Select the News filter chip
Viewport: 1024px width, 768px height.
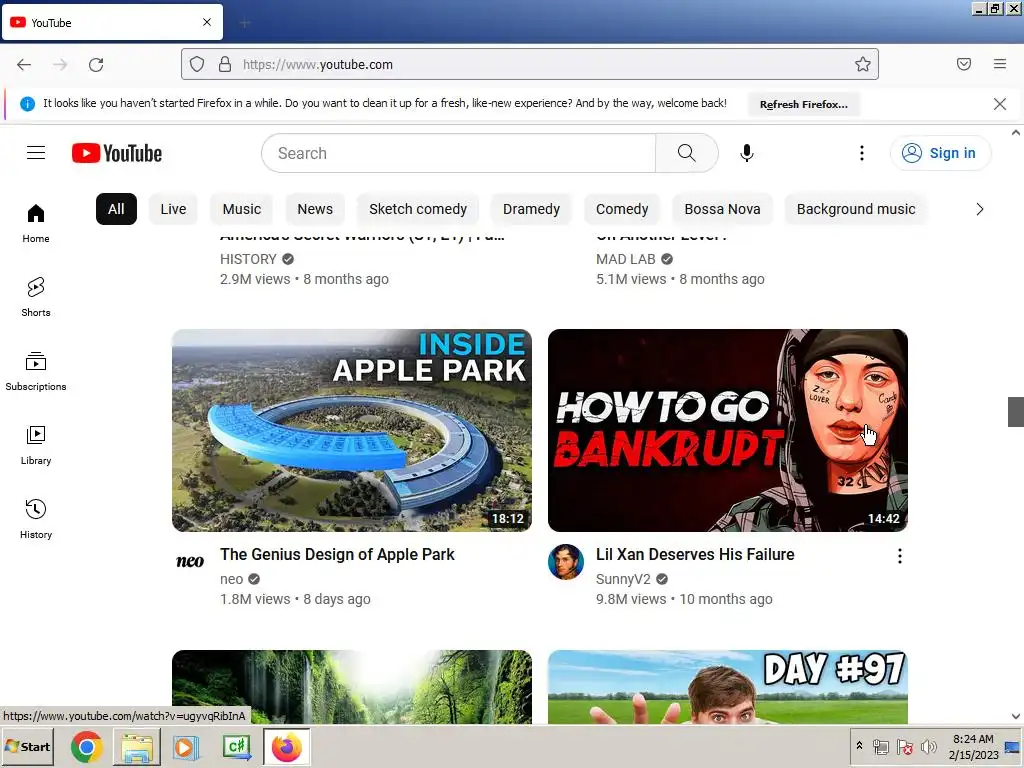(x=315, y=209)
